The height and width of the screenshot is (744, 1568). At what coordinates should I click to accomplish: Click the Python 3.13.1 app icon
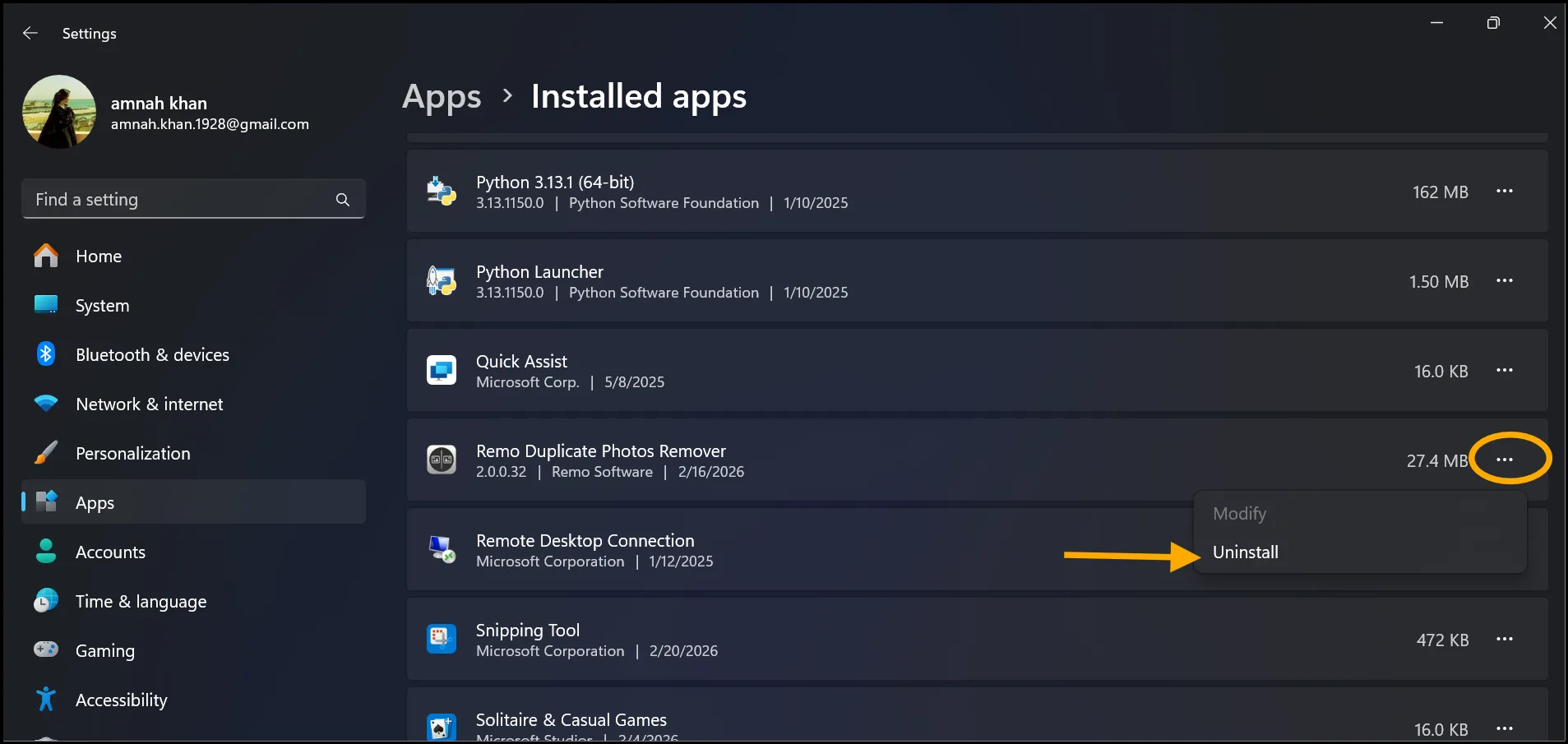point(442,191)
